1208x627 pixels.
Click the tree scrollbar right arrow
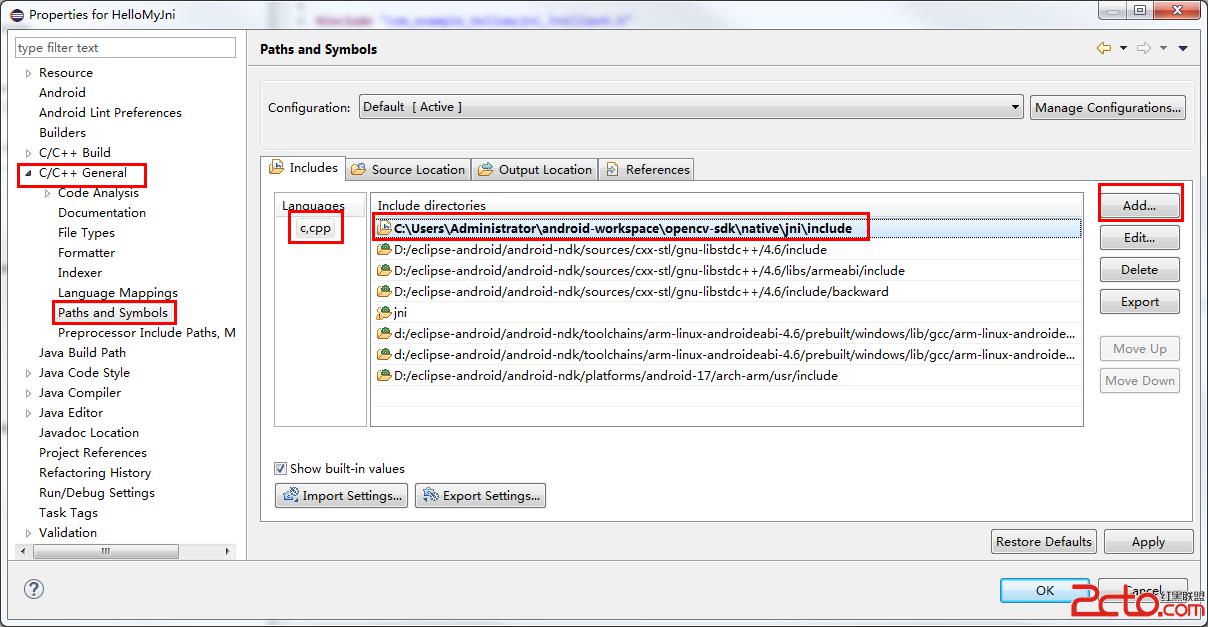coord(228,551)
